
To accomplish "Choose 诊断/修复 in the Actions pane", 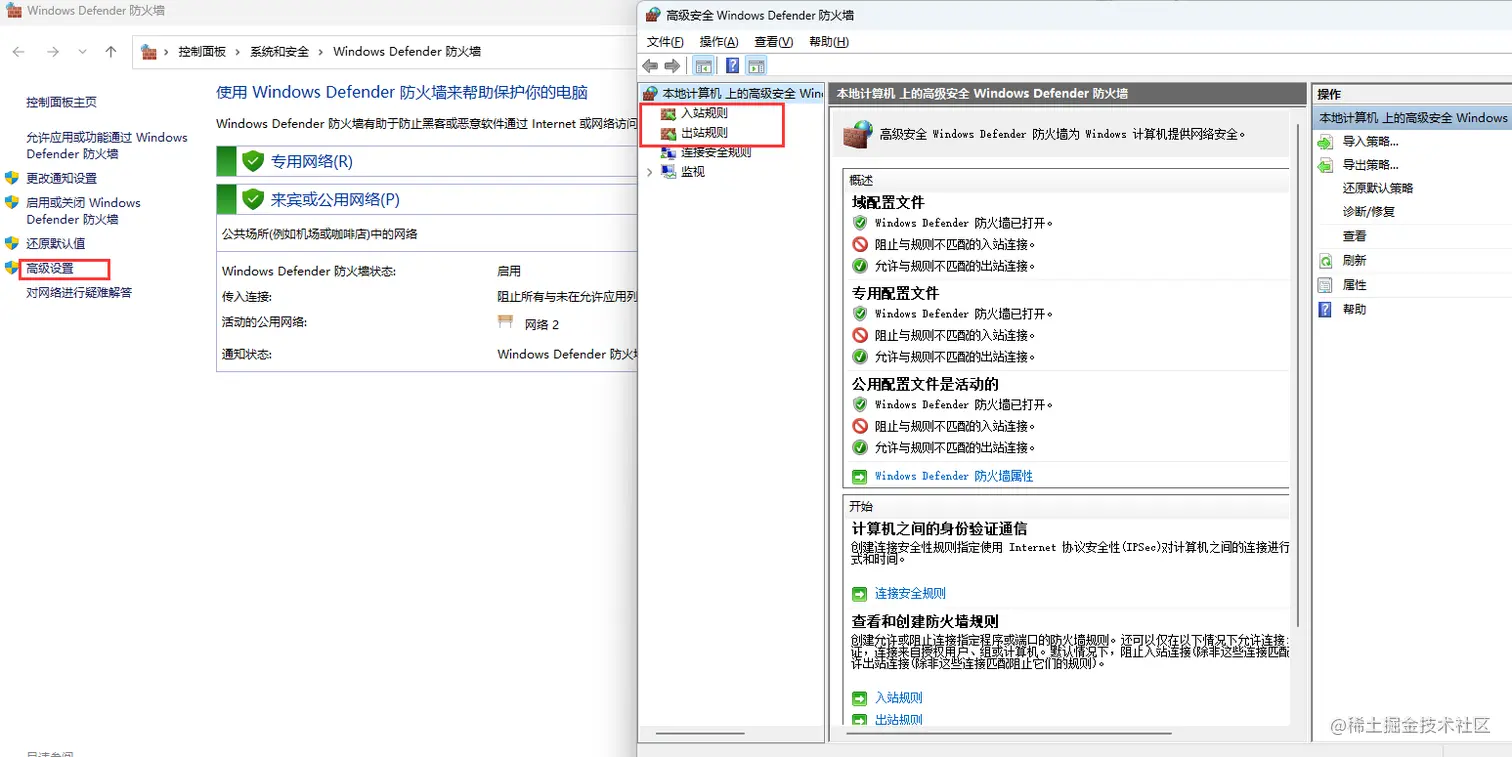I will click(1368, 212).
